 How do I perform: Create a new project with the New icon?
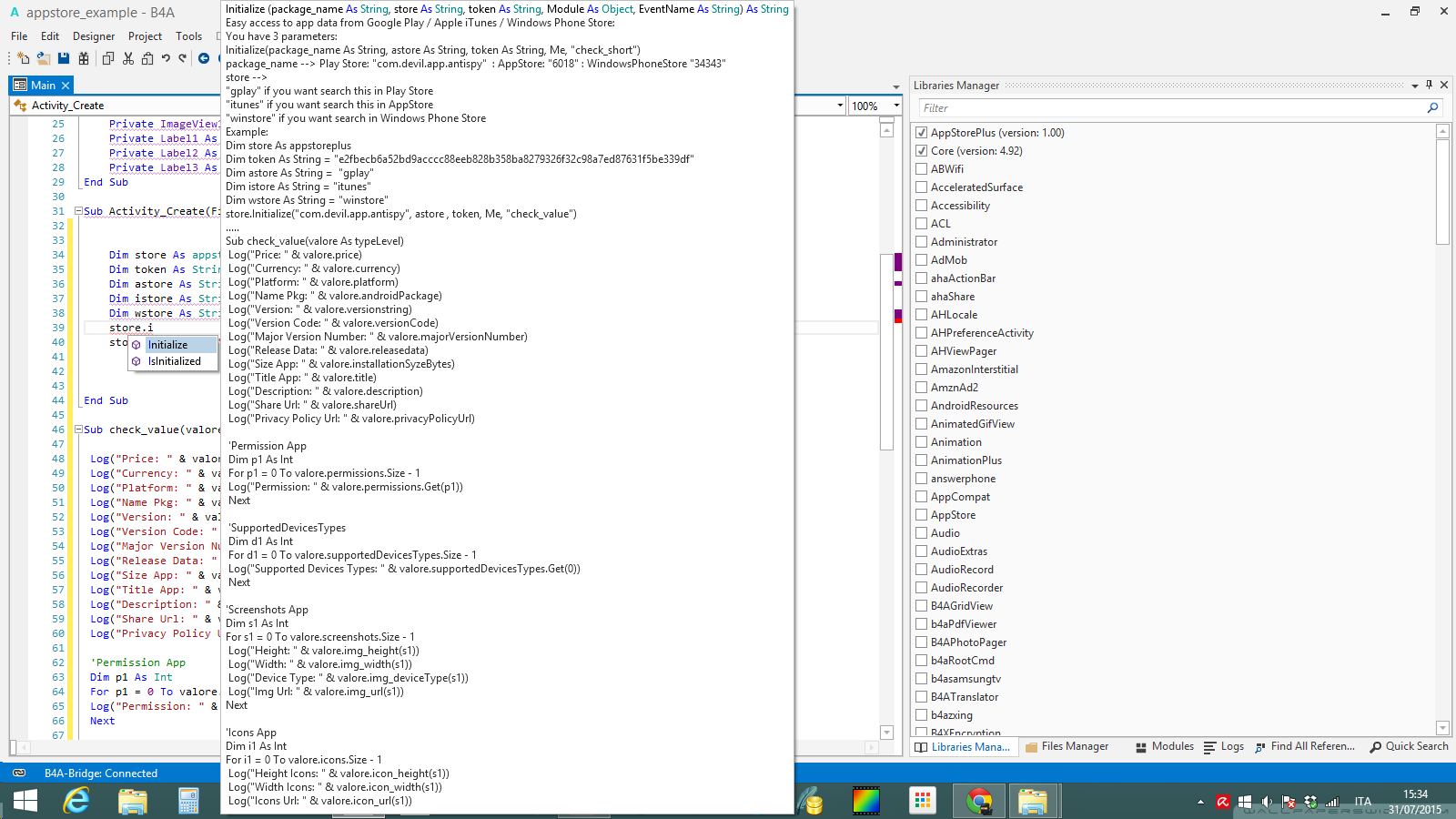[23, 57]
